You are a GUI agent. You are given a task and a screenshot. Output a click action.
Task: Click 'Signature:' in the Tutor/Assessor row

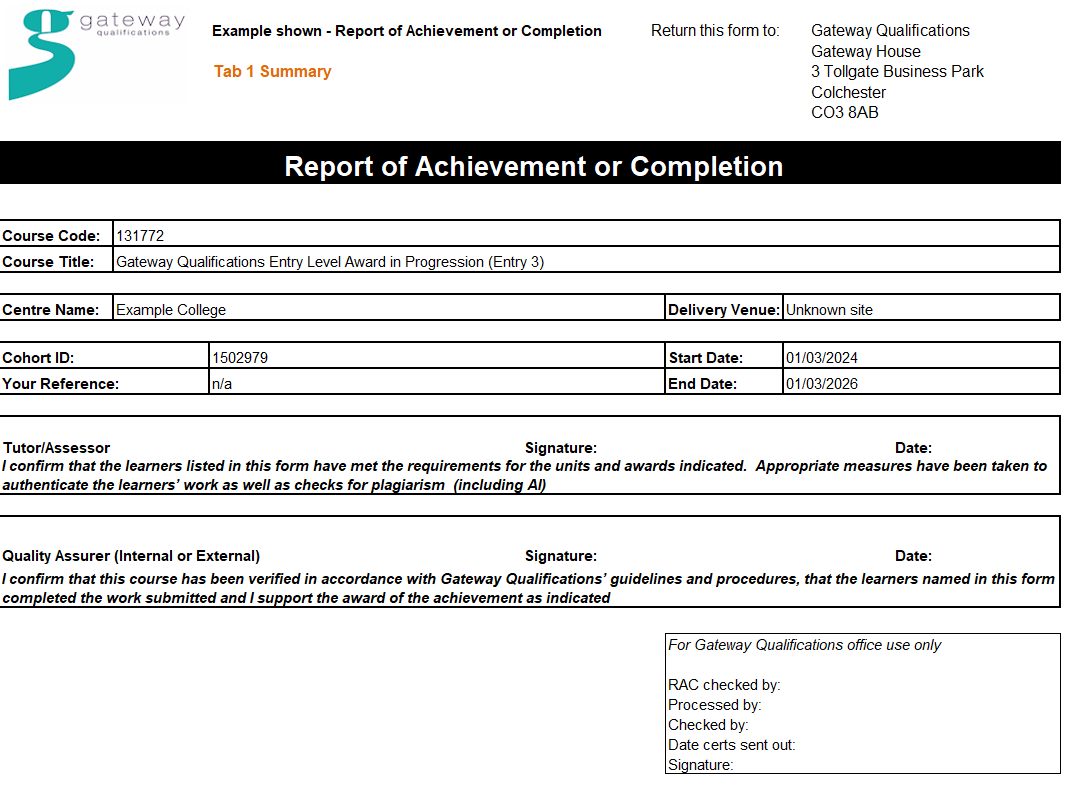(561, 448)
